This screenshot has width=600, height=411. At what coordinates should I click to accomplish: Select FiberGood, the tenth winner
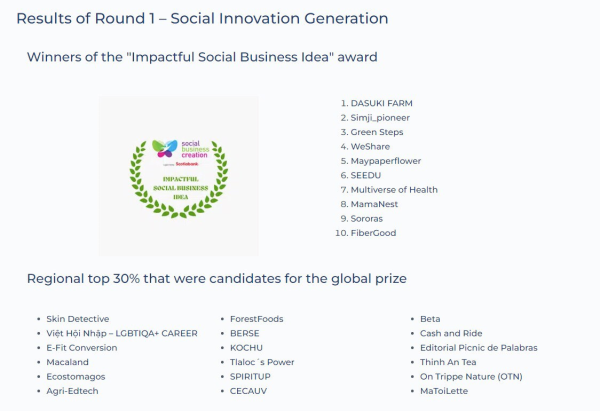[373, 233]
